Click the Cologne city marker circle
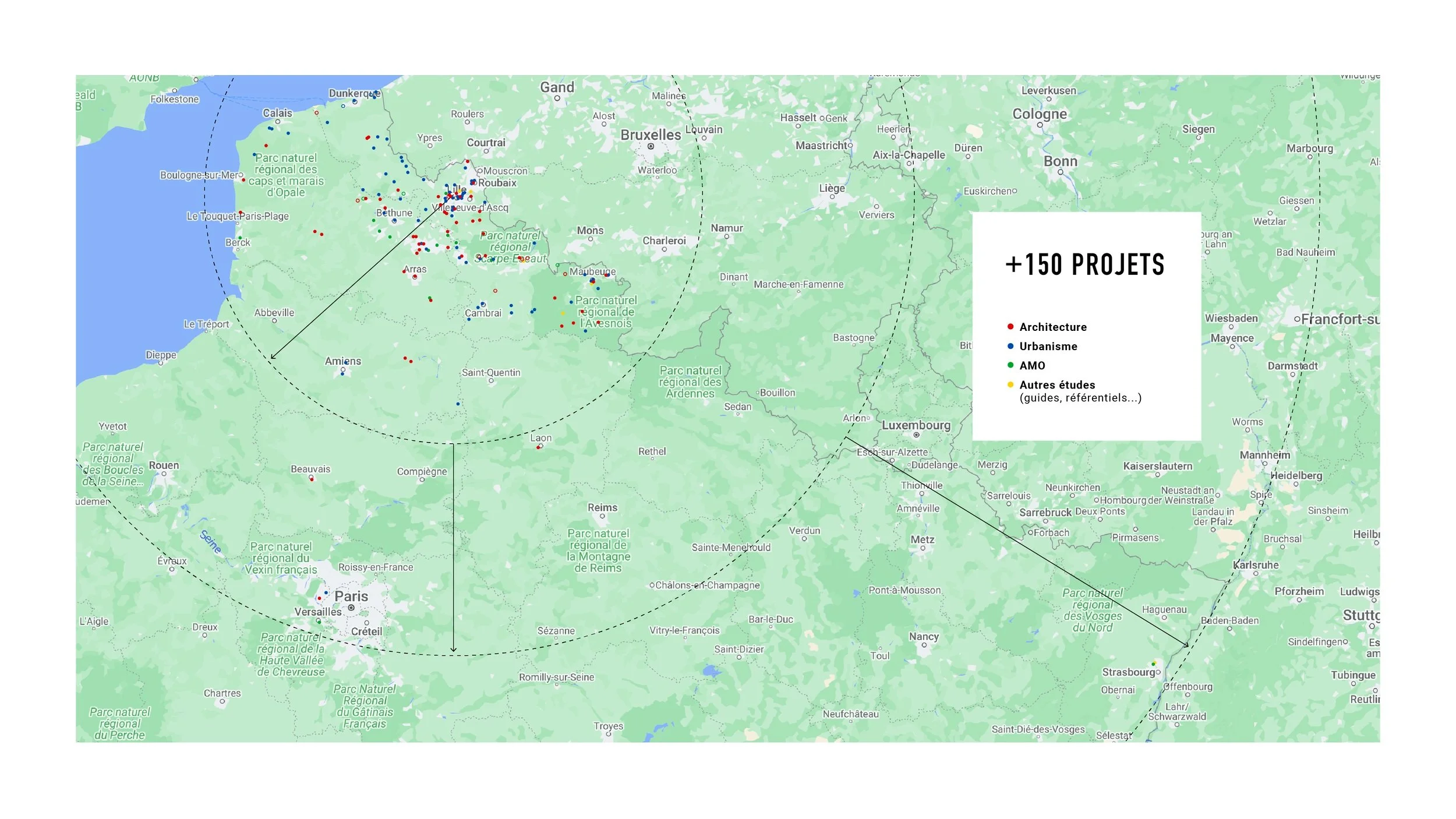Screen dimensions: 1456x819 tap(1040, 125)
